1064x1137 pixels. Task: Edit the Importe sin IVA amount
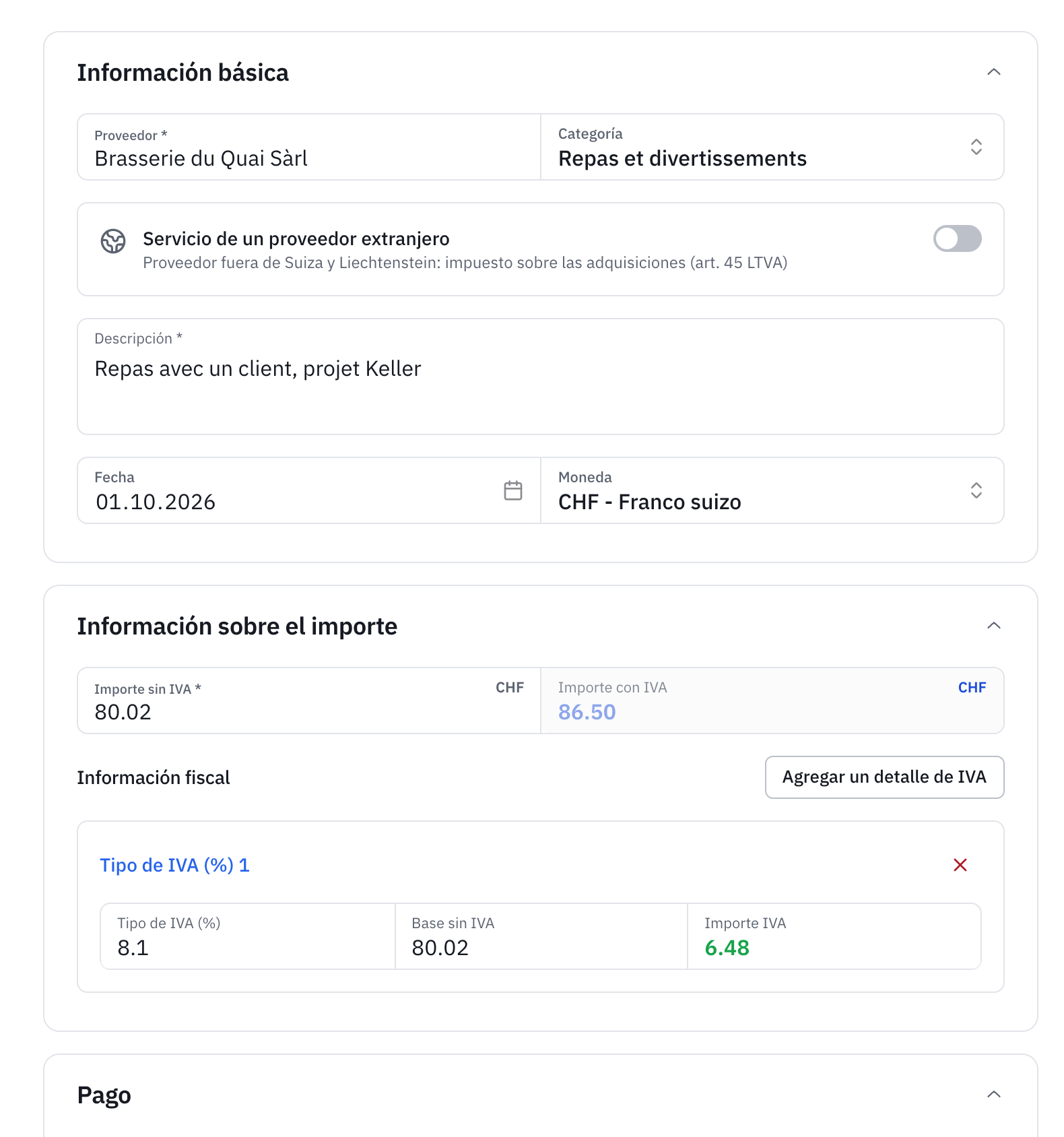click(x=309, y=701)
